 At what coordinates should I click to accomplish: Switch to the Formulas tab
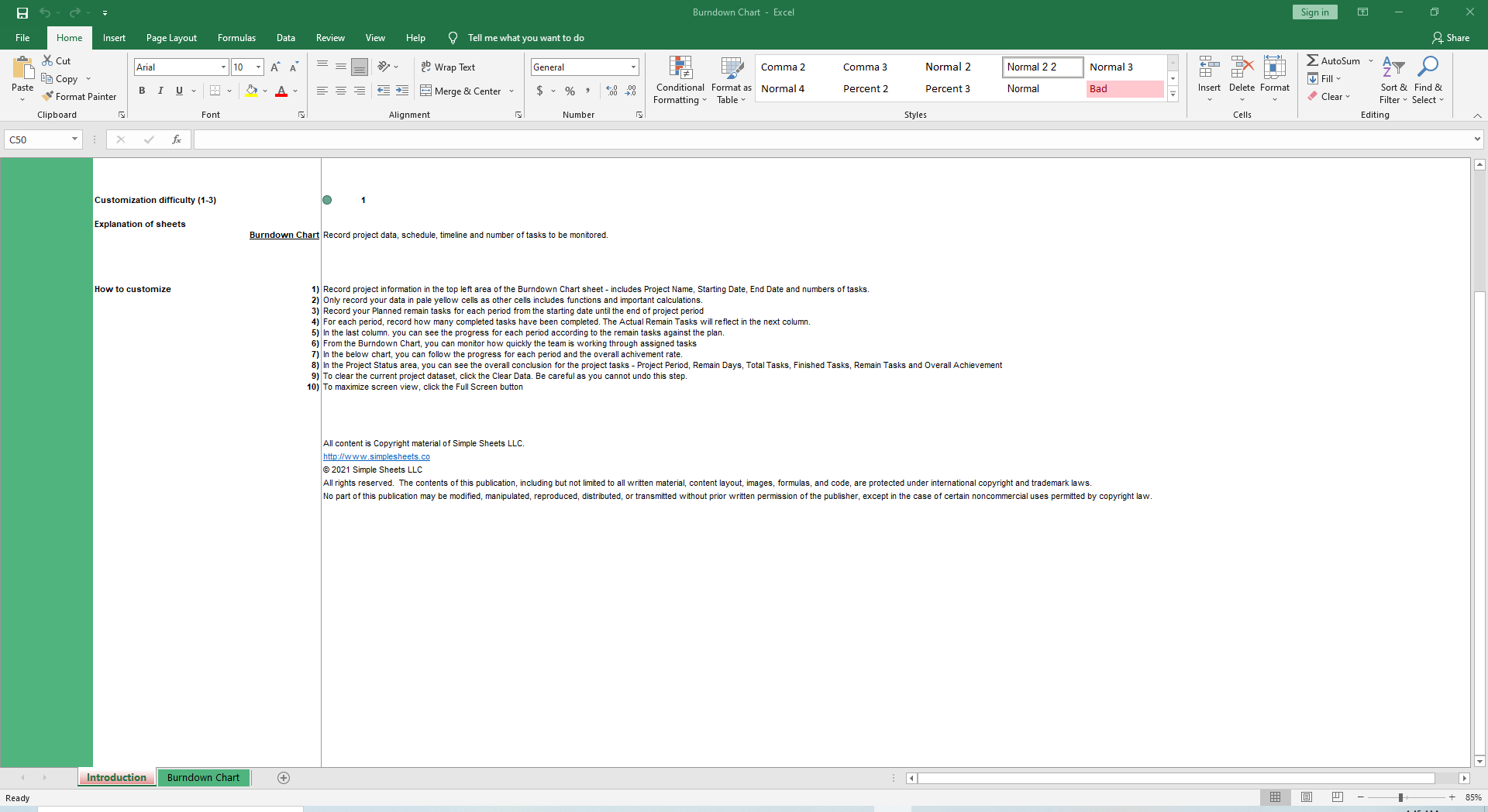[236, 38]
